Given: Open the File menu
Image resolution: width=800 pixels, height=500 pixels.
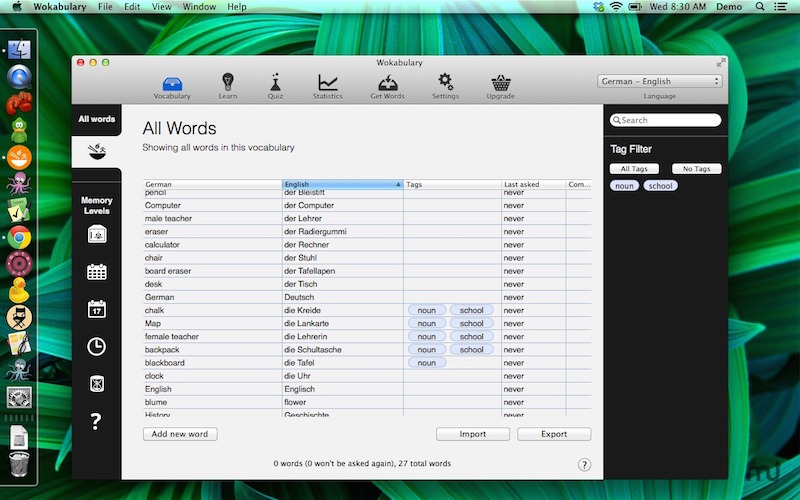Looking at the screenshot, I should click(105, 7).
